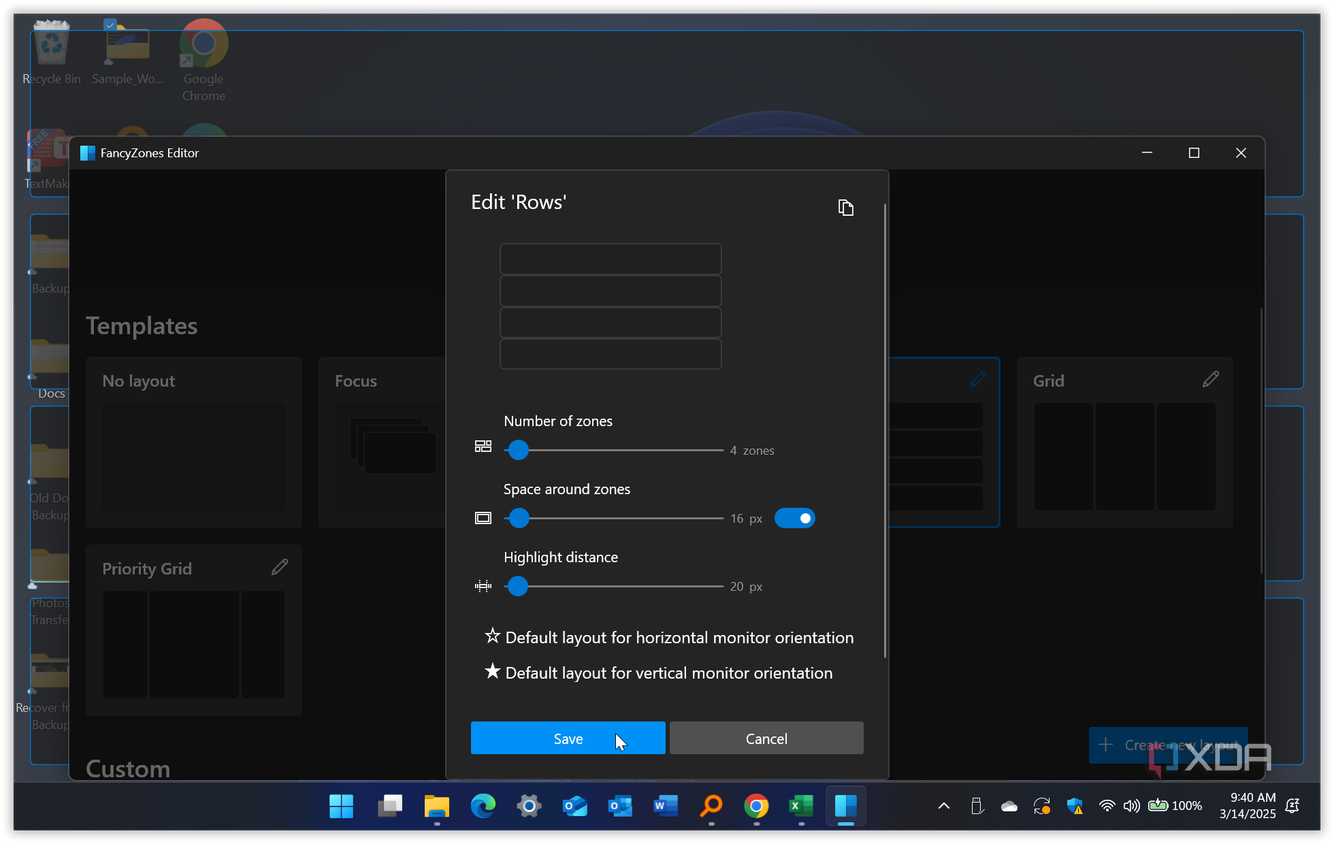Edit the Grid template with its pencil icon
This screenshot has height=844, width=1334.
[1211, 379]
